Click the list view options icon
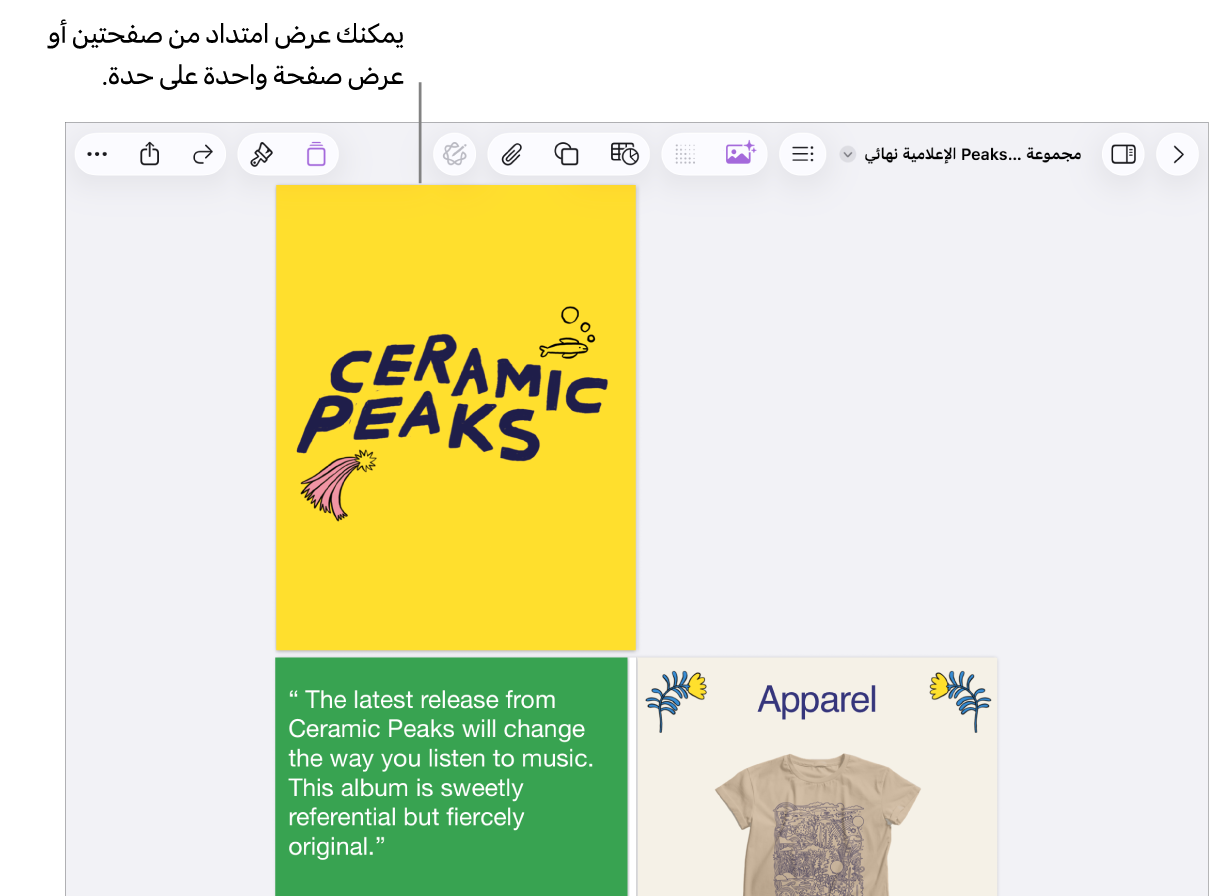The image size is (1210, 896). pyautogui.click(x=803, y=154)
